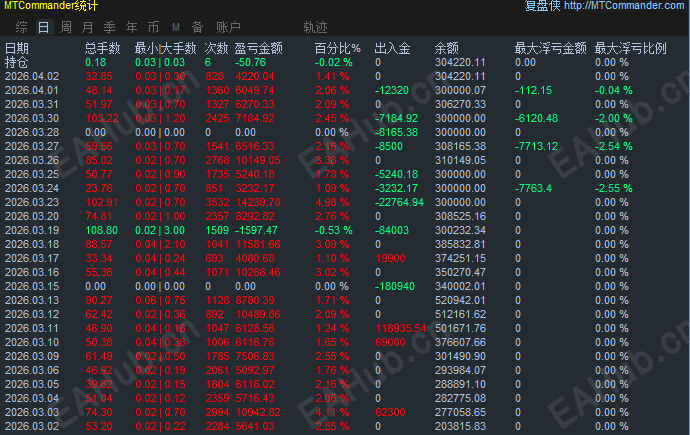690x435 pixels.
Task: Click the 盈亏金额 column header
Action: [258, 48]
